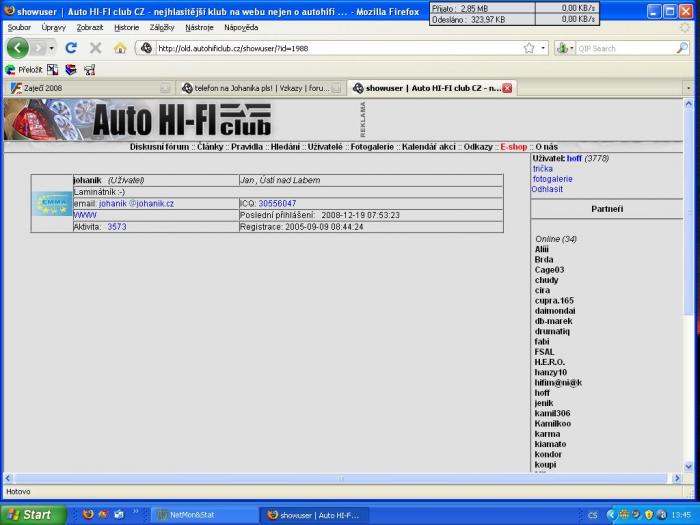Click the Odhlásit logout link
Screen dimensions: 700x525
(x=547, y=189)
